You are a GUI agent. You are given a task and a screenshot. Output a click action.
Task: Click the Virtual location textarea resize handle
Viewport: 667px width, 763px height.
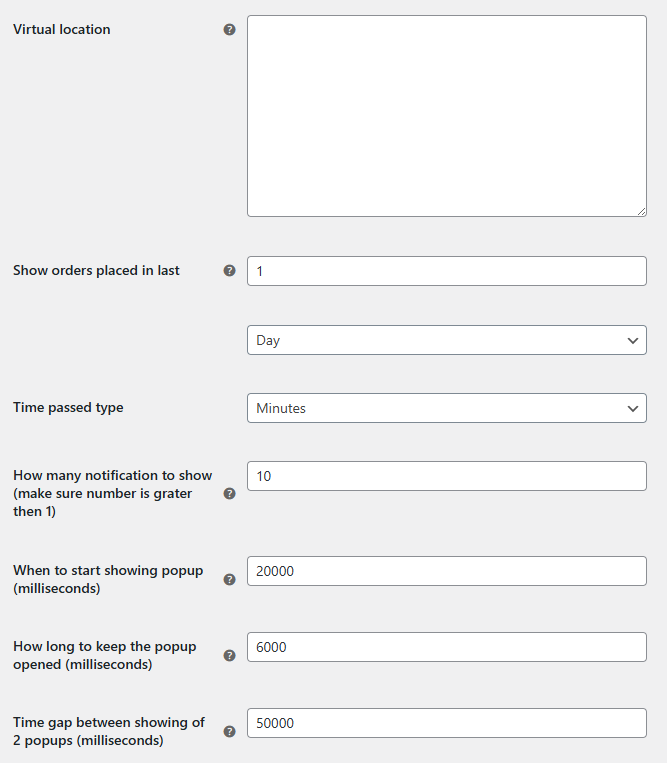(x=641, y=211)
